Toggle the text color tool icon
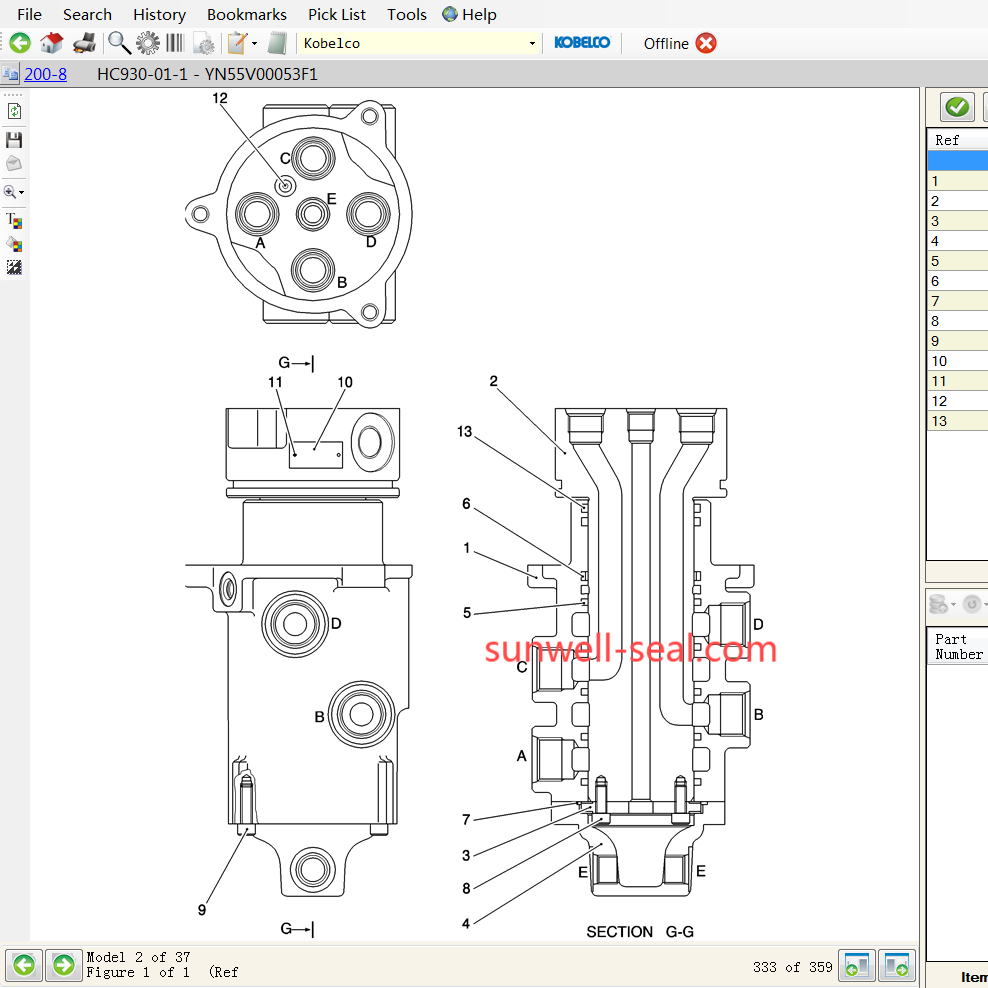Screen dimensions: 988x988 (14, 220)
